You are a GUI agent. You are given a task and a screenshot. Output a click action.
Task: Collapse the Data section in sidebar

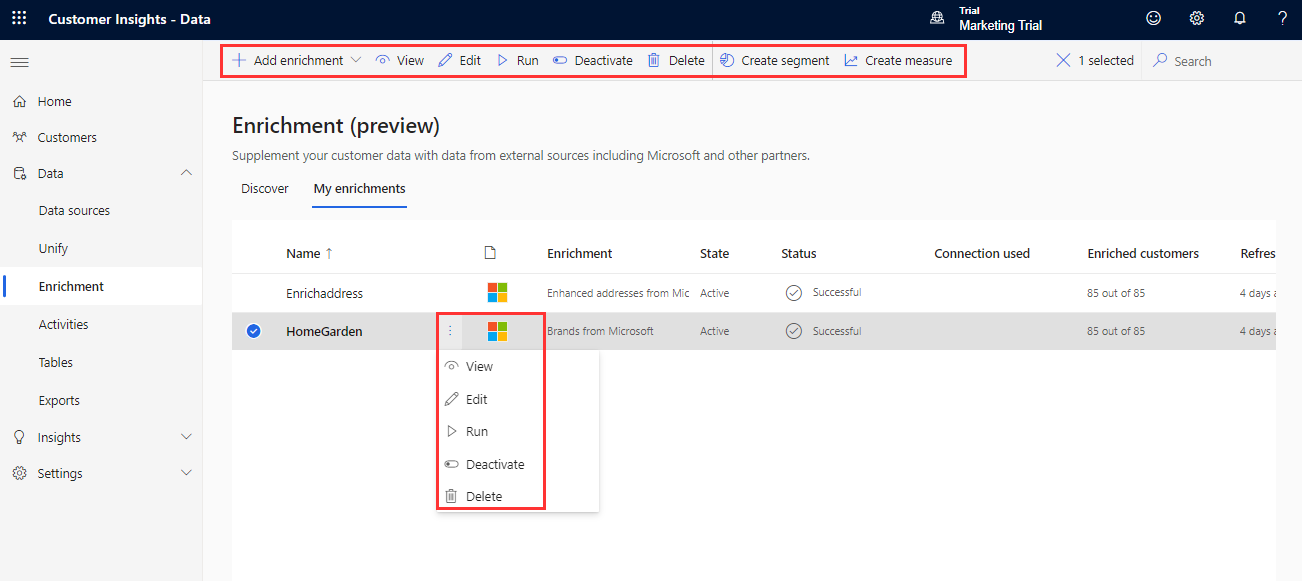pos(186,174)
